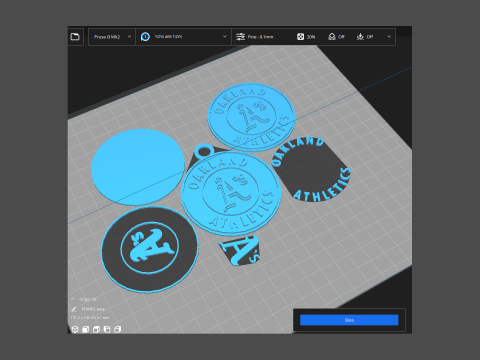Select the top Oakland Athletics medallion model
480x360 pixels.
tap(252, 117)
